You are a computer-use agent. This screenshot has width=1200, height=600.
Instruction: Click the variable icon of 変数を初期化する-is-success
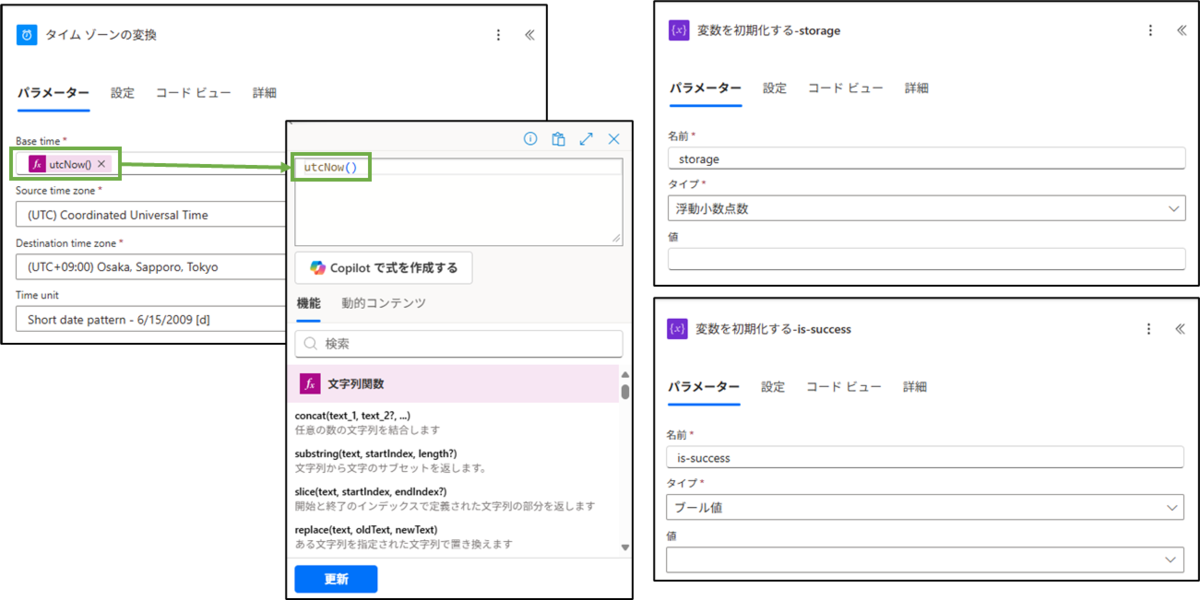677,328
